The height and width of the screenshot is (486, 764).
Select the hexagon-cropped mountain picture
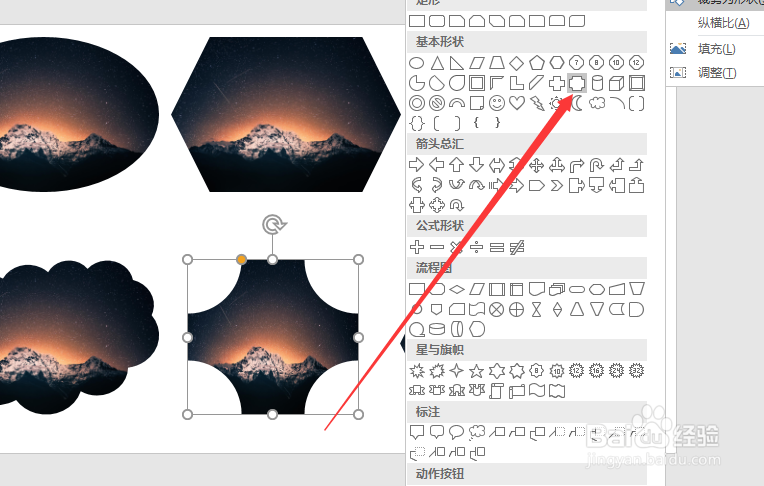tap(286, 115)
